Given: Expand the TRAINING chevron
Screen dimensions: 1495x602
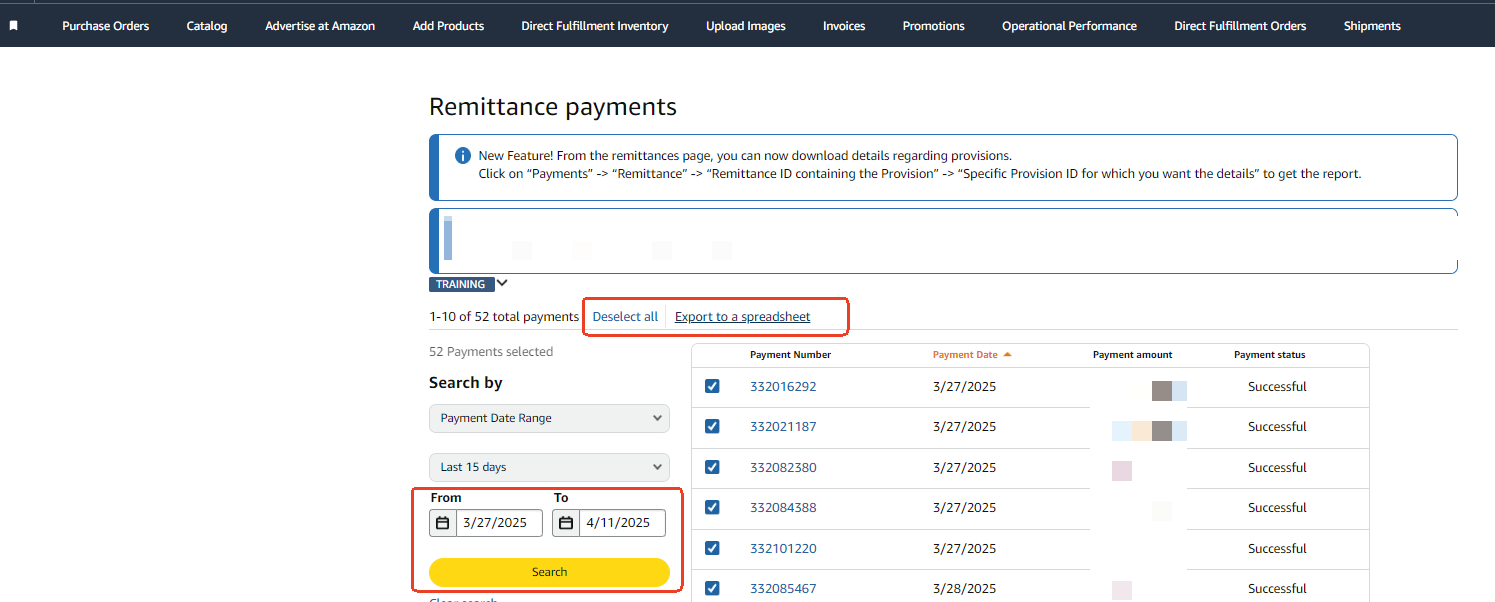Looking at the screenshot, I should [x=502, y=283].
